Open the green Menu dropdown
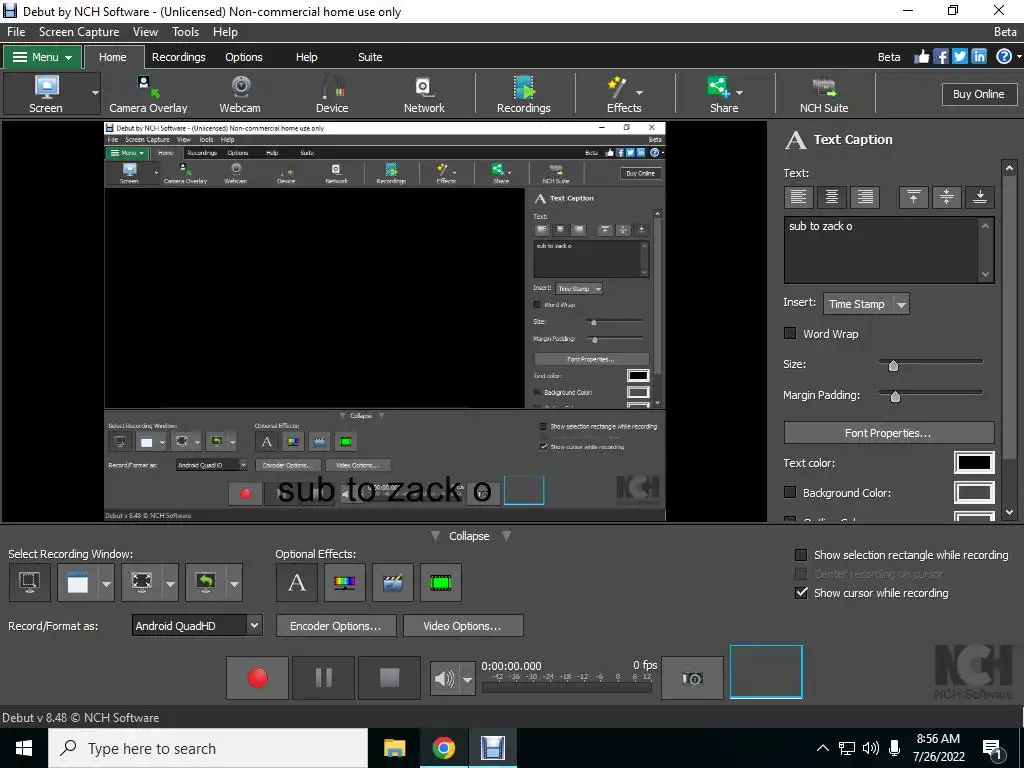 pyautogui.click(x=42, y=57)
